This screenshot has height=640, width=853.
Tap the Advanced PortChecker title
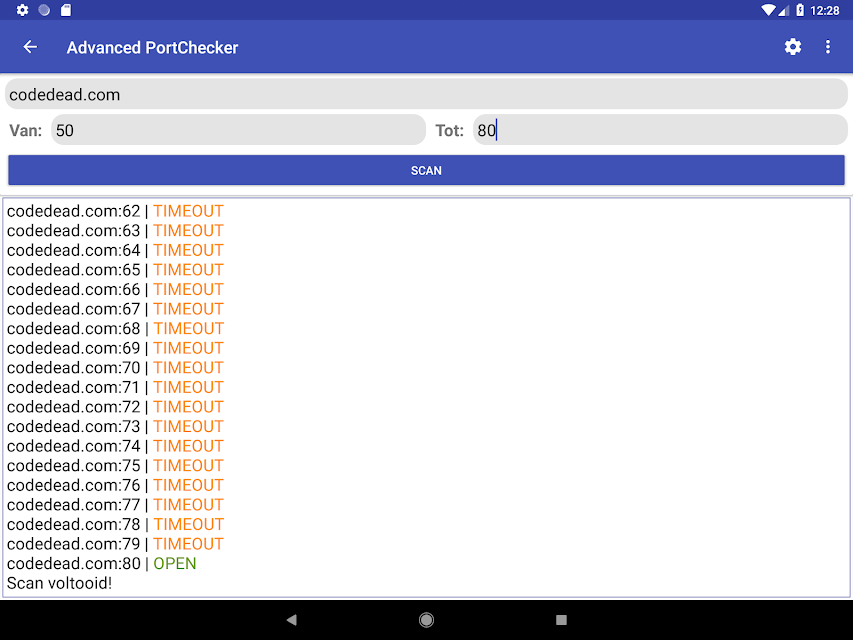pyautogui.click(x=152, y=47)
